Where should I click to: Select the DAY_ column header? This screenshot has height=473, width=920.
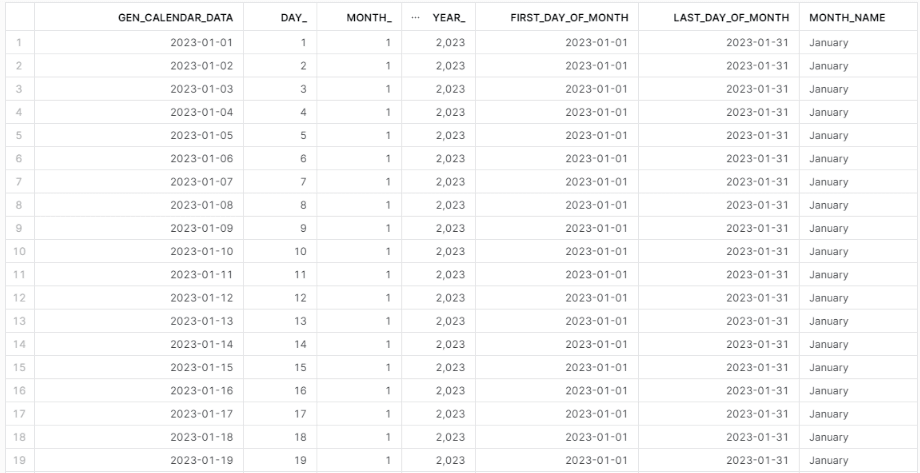[293, 18]
